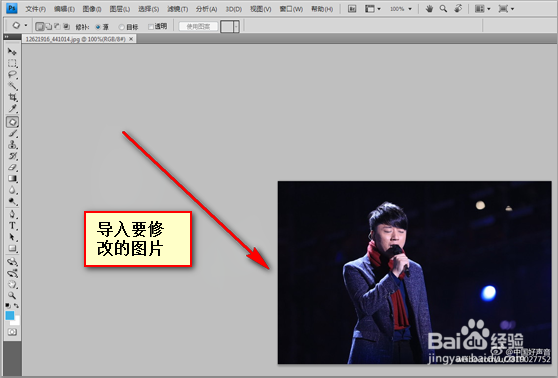Screen dimensions: 558x378
Task: Select the Blur tool
Action: click(x=12, y=190)
